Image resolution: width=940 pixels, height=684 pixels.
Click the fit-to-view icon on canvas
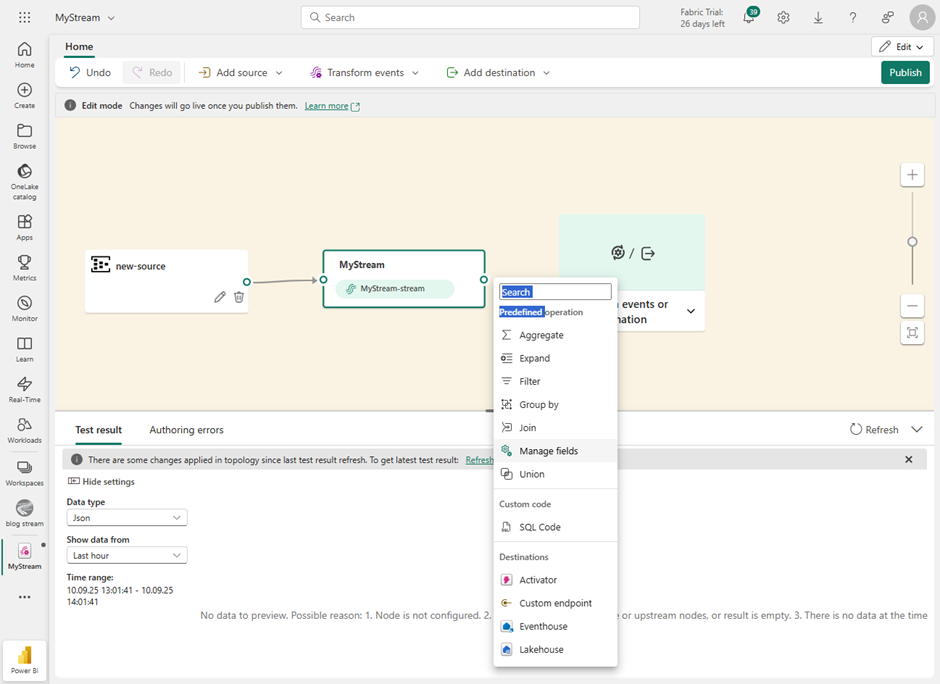pyautogui.click(x=912, y=333)
